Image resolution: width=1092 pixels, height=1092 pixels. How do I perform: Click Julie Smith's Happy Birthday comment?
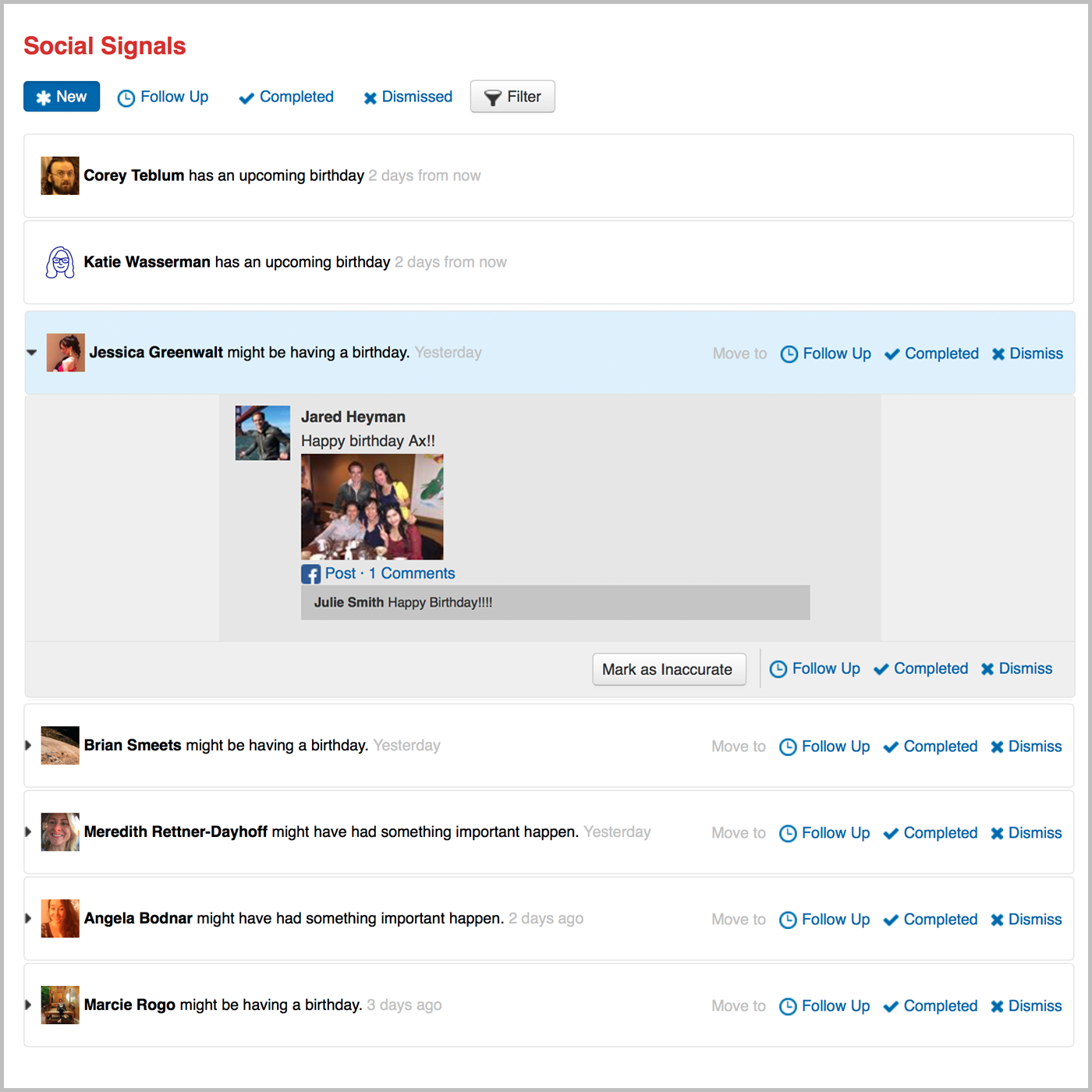pos(555,602)
